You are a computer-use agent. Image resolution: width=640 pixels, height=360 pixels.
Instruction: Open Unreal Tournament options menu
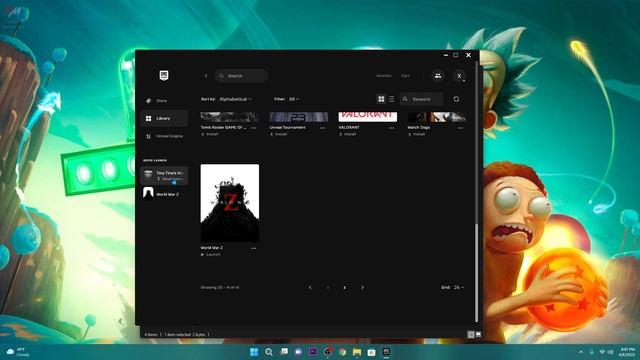coord(322,128)
